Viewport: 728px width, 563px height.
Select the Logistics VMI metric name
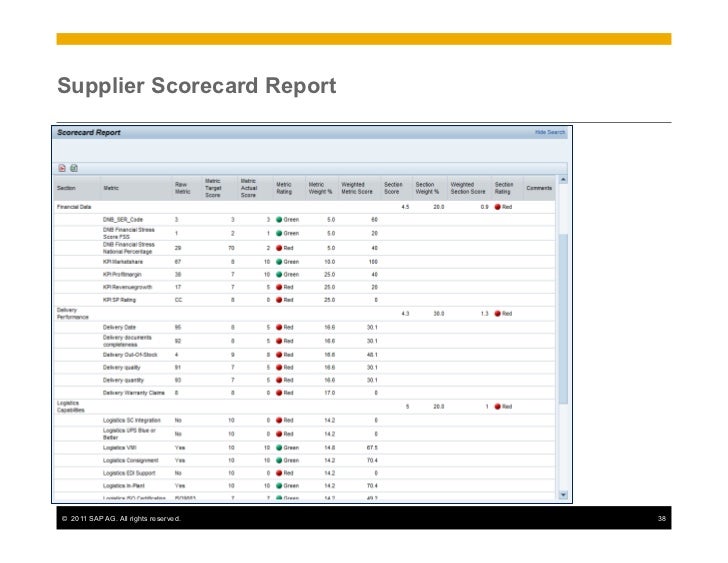(119, 448)
